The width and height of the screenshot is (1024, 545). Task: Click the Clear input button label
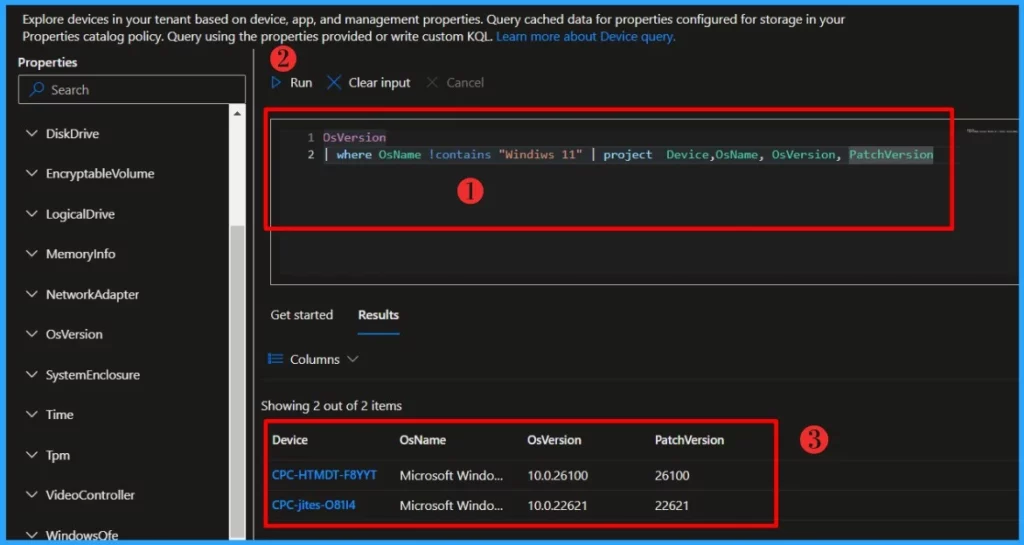[379, 83]
